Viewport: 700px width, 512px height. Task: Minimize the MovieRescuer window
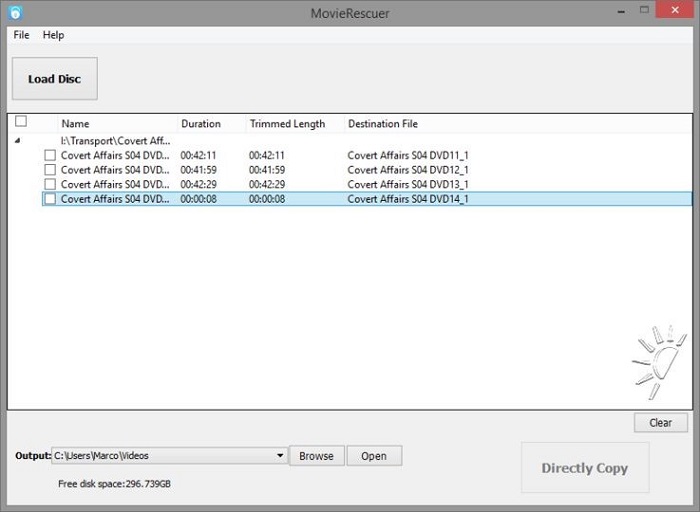click(x=621, y=11)
